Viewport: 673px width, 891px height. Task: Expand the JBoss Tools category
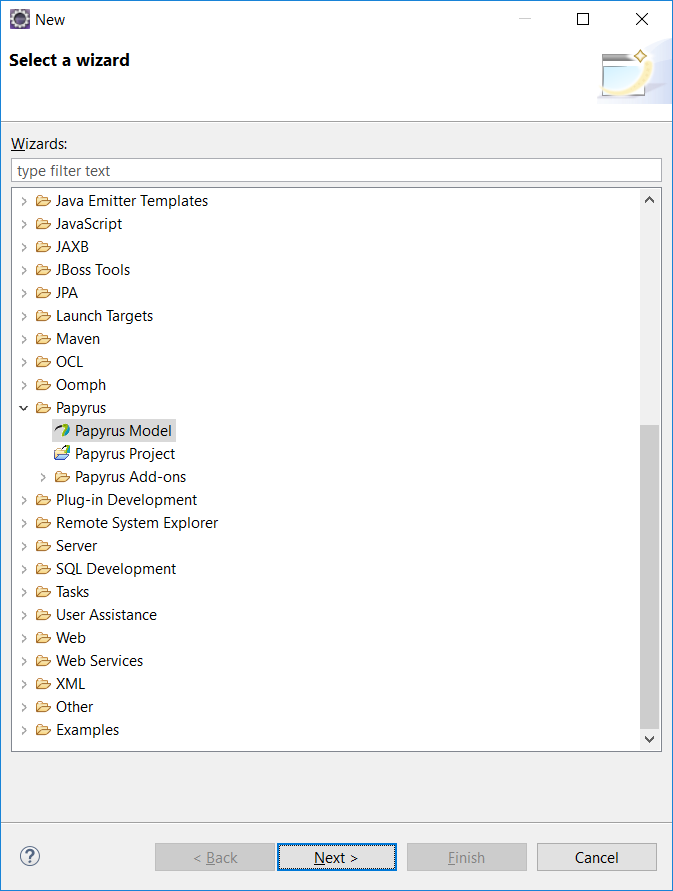point(24,270)
